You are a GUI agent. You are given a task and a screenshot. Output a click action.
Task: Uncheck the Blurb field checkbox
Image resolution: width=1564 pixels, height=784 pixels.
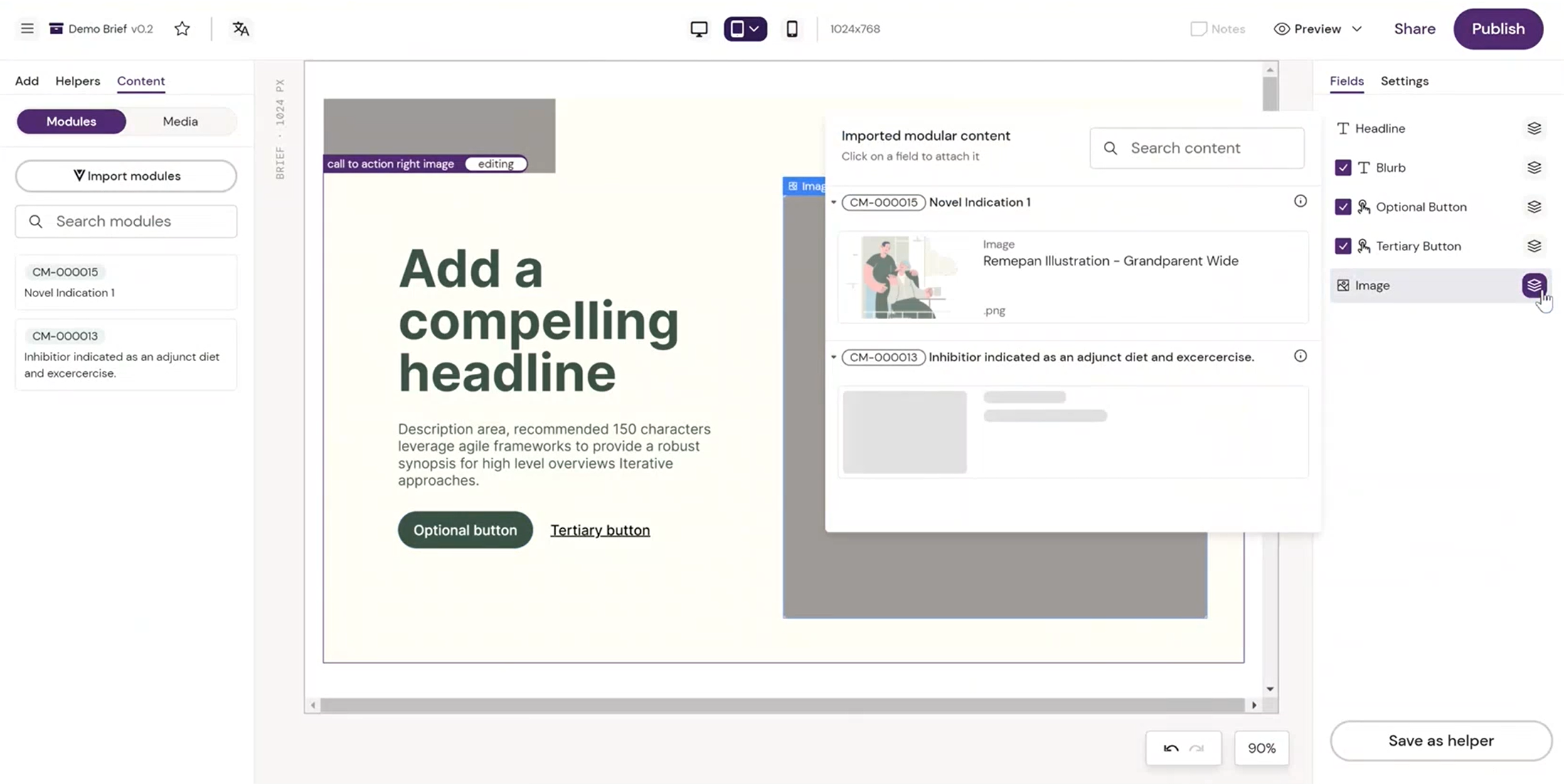[x=1343, y=168]
